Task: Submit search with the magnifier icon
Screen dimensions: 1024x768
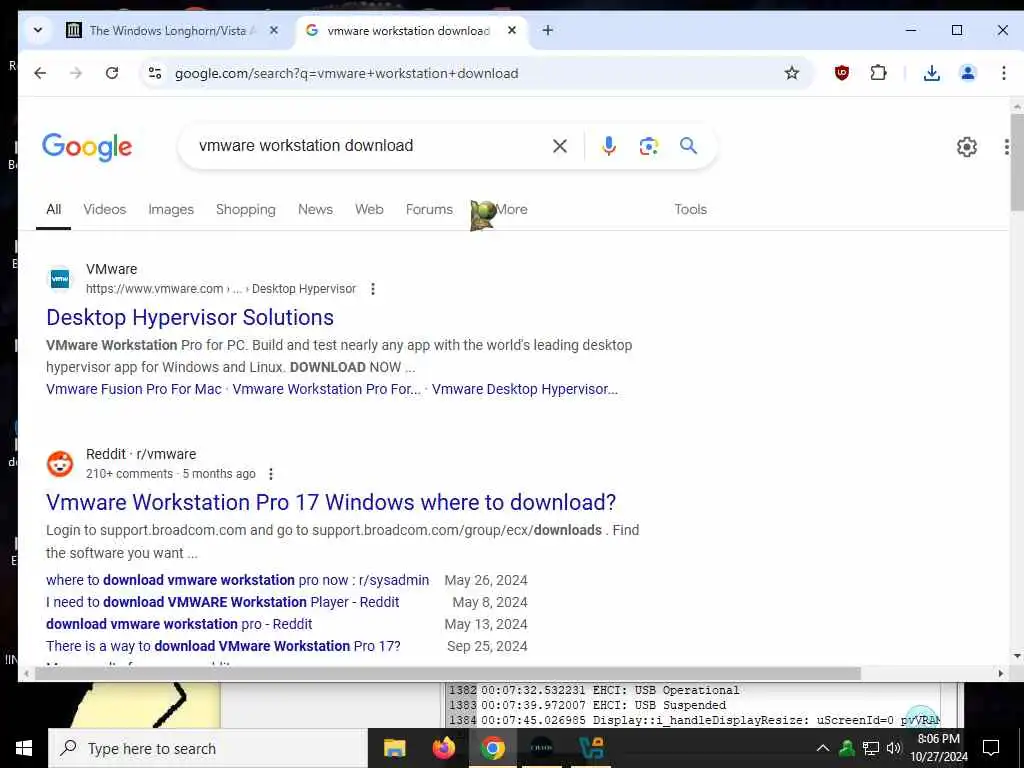Action: pyautogui.click(x=688, y=145)
